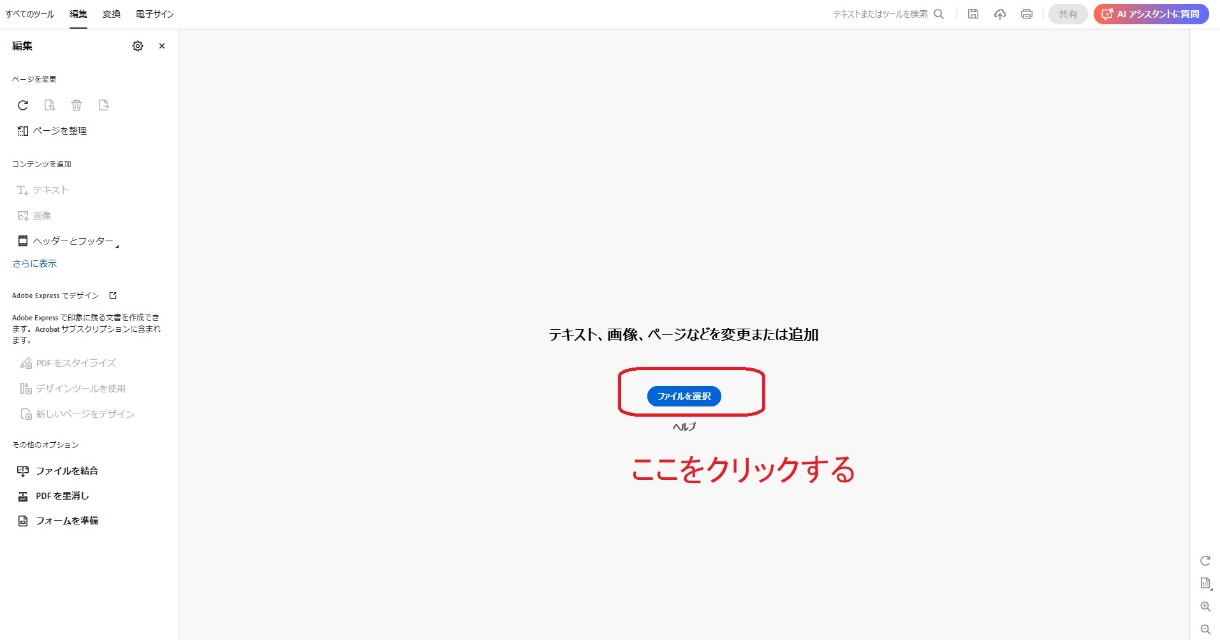The image size is (1220, 640).
Task: Expand さらに表示 to show more options
Action: click(x=33, y=263)
